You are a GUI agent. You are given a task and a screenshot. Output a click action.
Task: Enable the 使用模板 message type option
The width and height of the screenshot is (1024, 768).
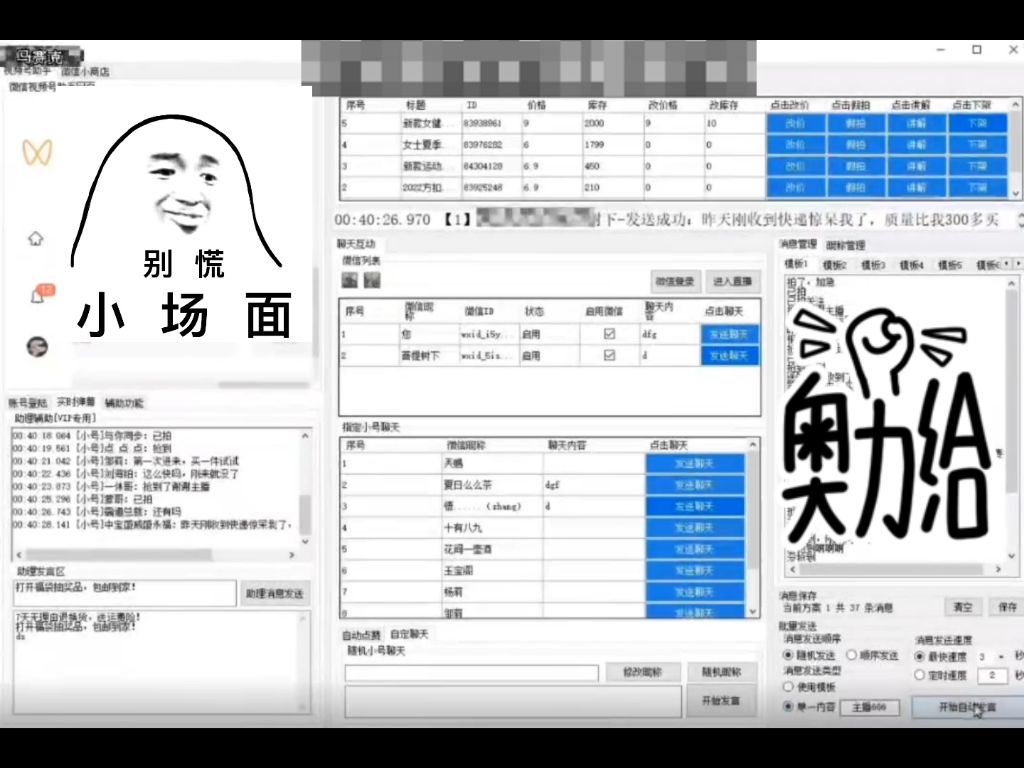pos(787,687)
